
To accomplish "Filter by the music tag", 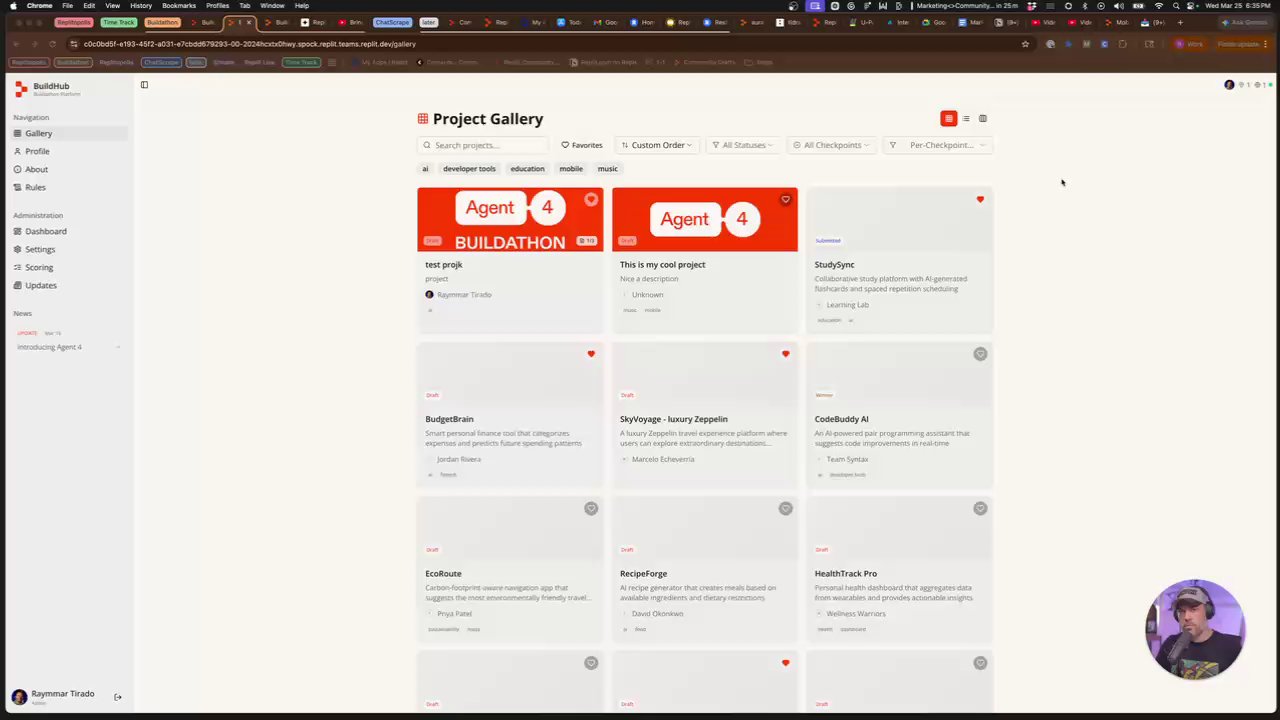I will (x=607, y=169).
